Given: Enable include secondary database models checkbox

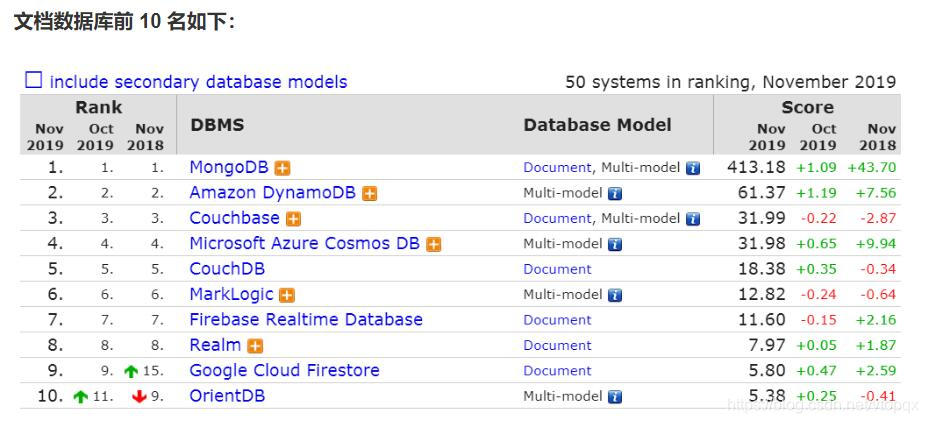Looking at the screenshot, I should pos(33,80).
